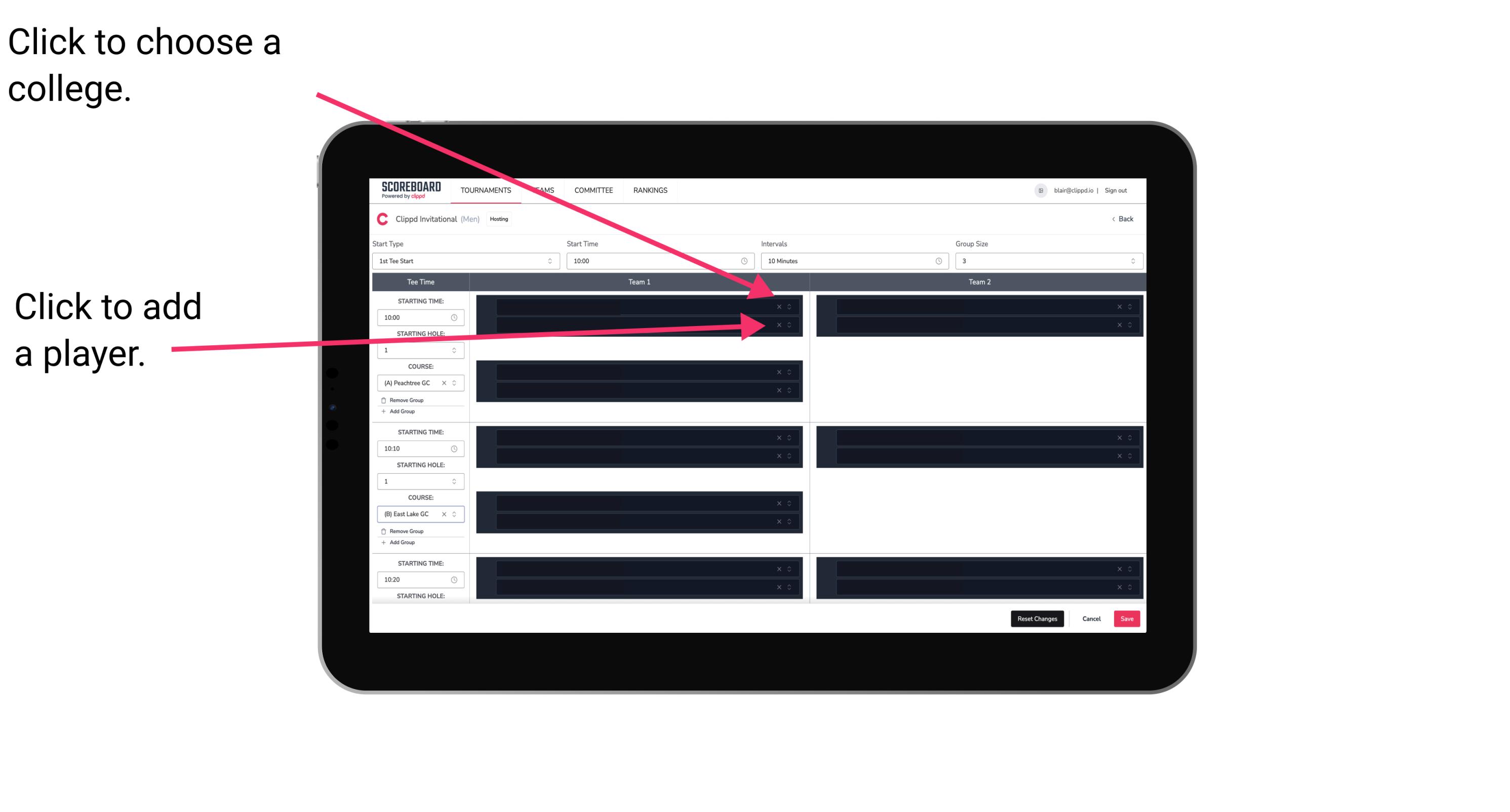Click the RANKINGS tab
The height and width of the screenshot is (812, 1510).
(652, 190)
